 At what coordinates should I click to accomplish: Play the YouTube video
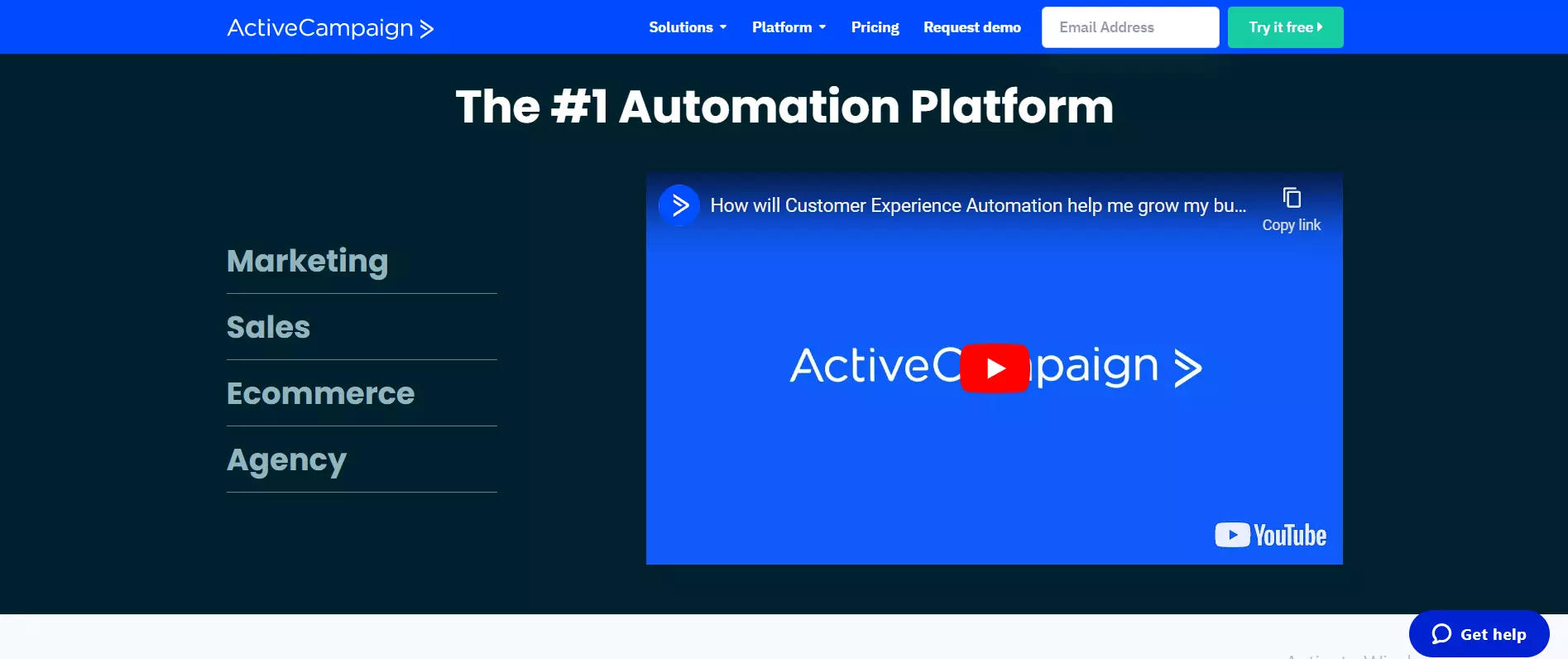995,368
